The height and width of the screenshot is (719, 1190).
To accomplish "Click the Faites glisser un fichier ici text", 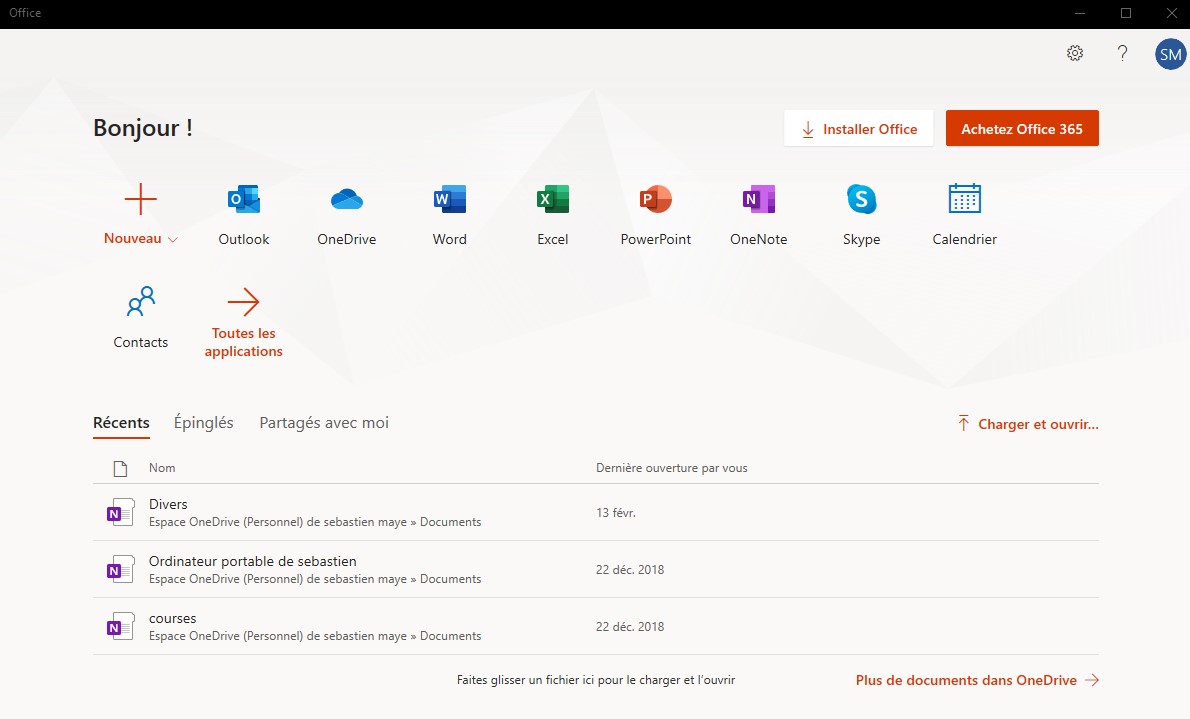I will click(596, 680).
